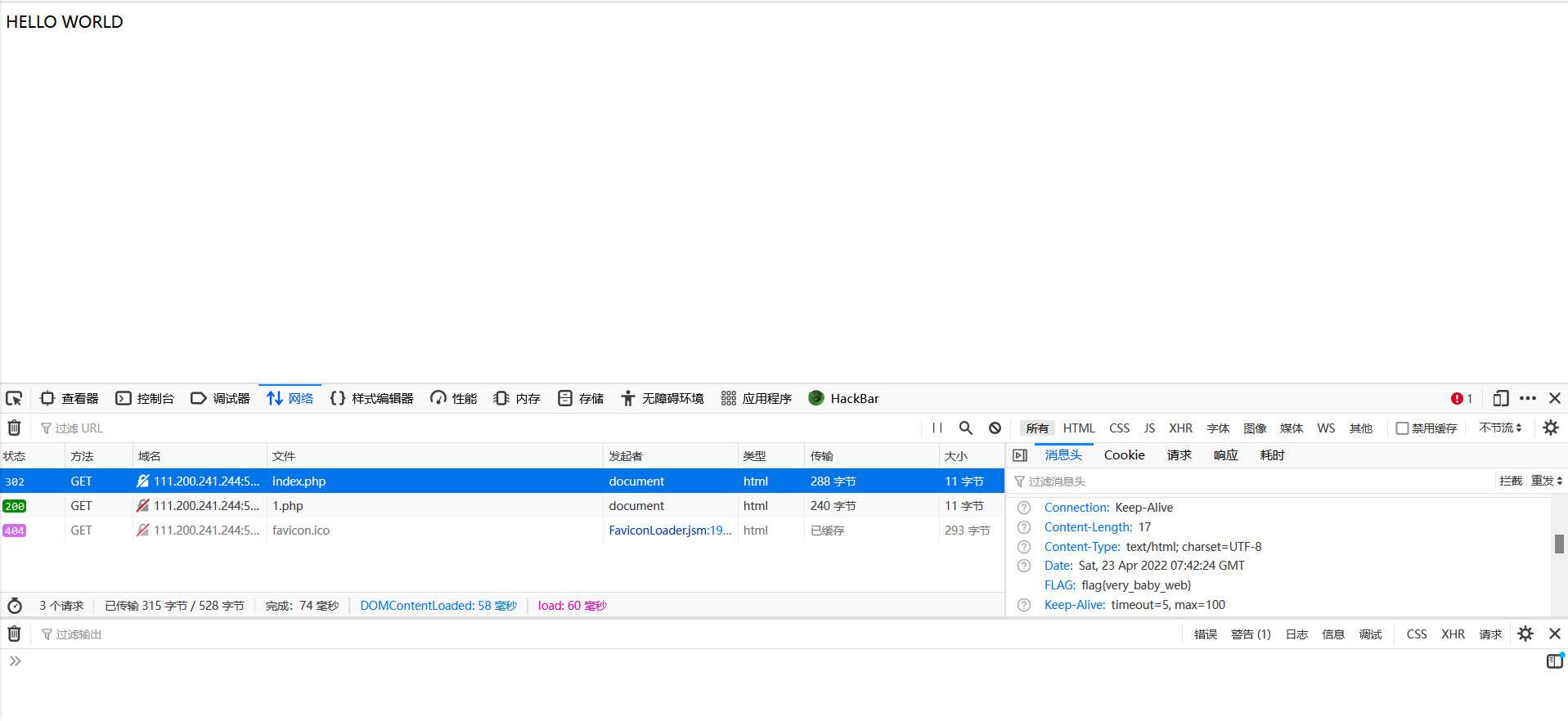Screen dimensions: 1568x721
Task: Open network settings gear icon
Action: [x=1550, y=428]
